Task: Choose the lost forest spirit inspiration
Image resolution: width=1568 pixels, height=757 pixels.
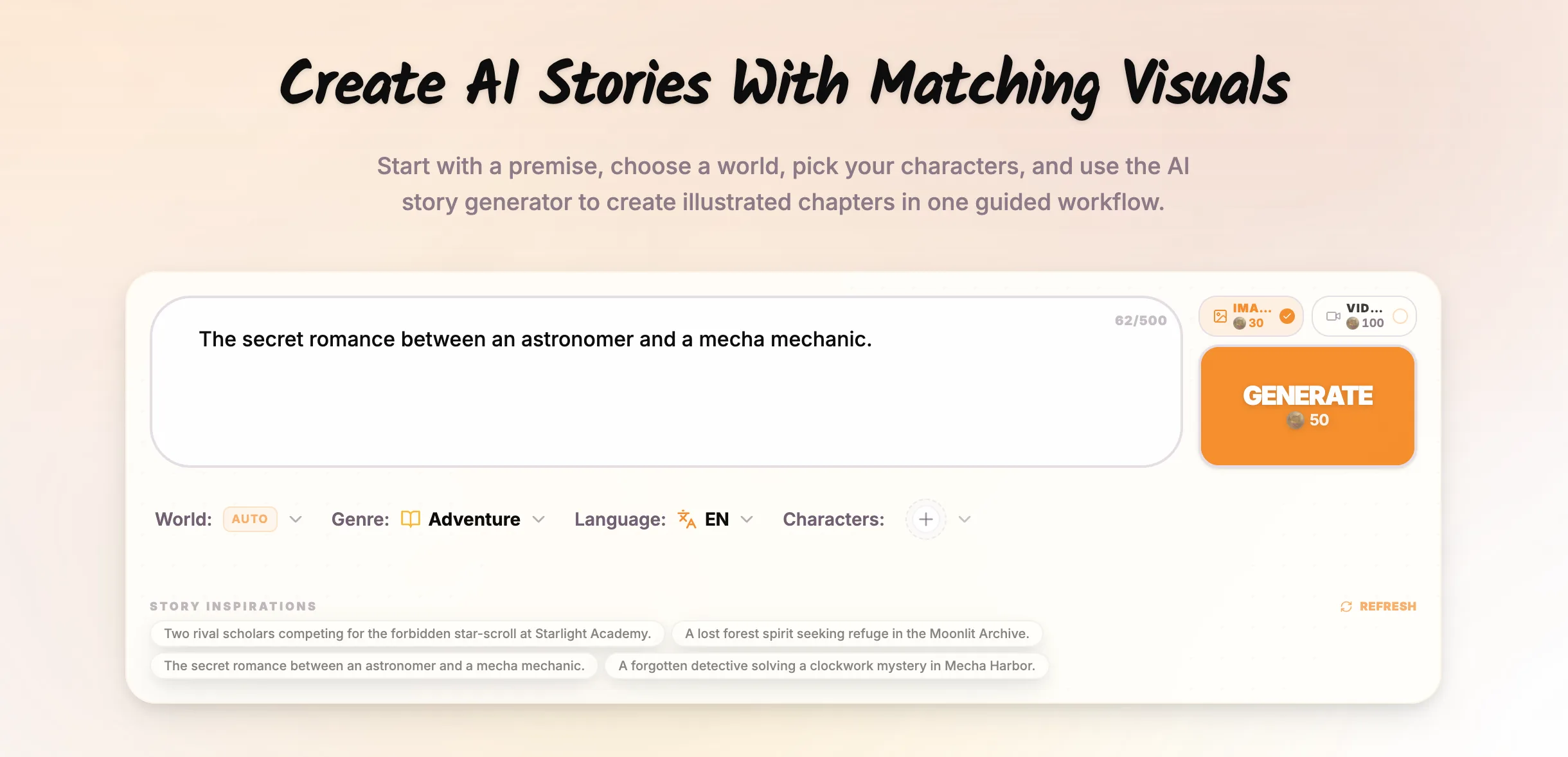Action: click(857, 634)
